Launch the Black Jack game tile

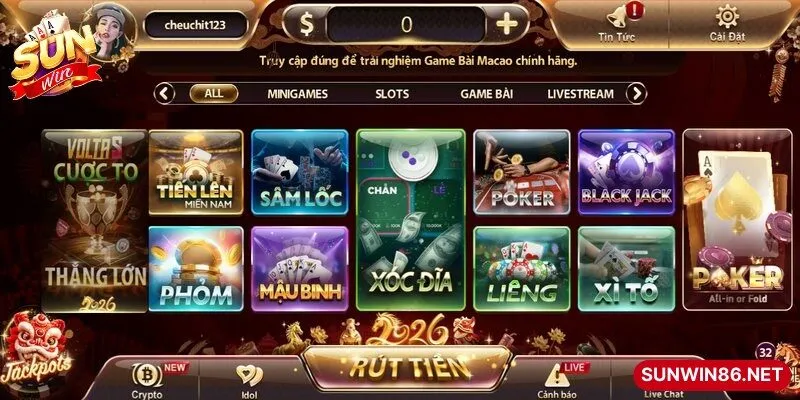pos(627,171)
